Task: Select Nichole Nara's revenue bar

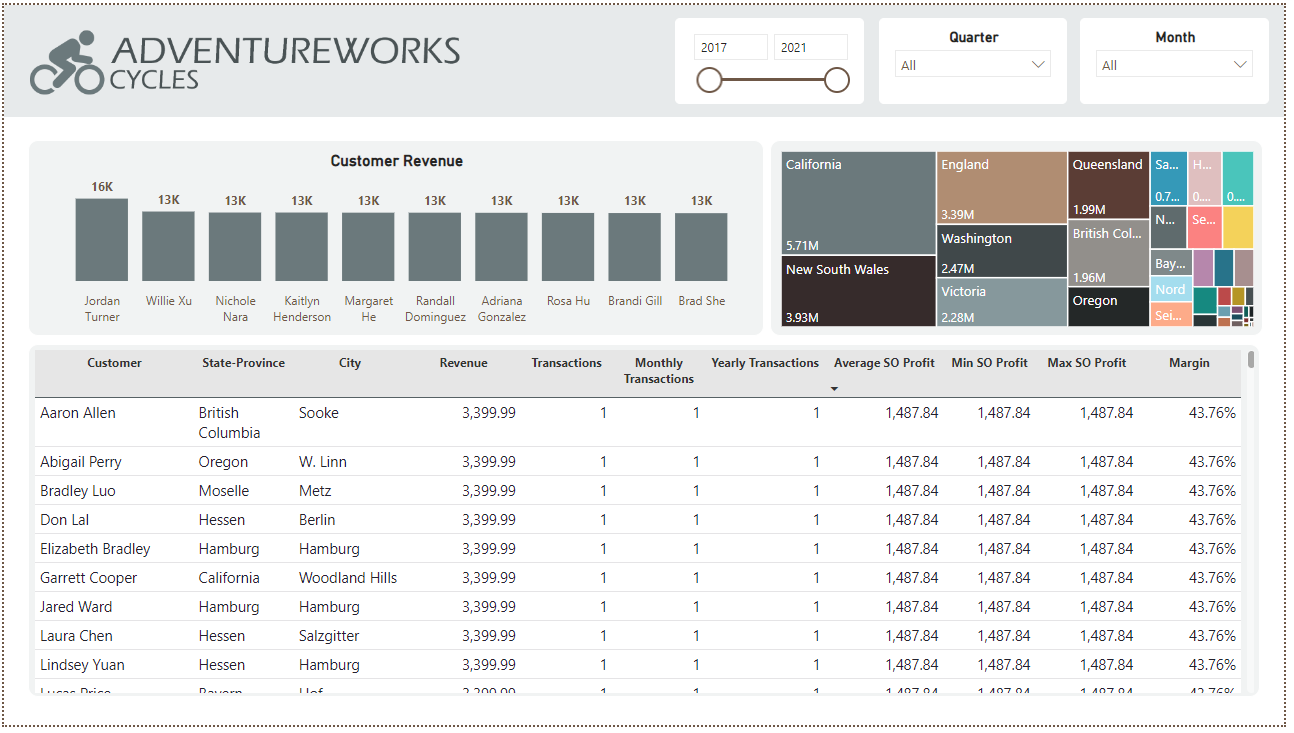Action: [235, 247]
